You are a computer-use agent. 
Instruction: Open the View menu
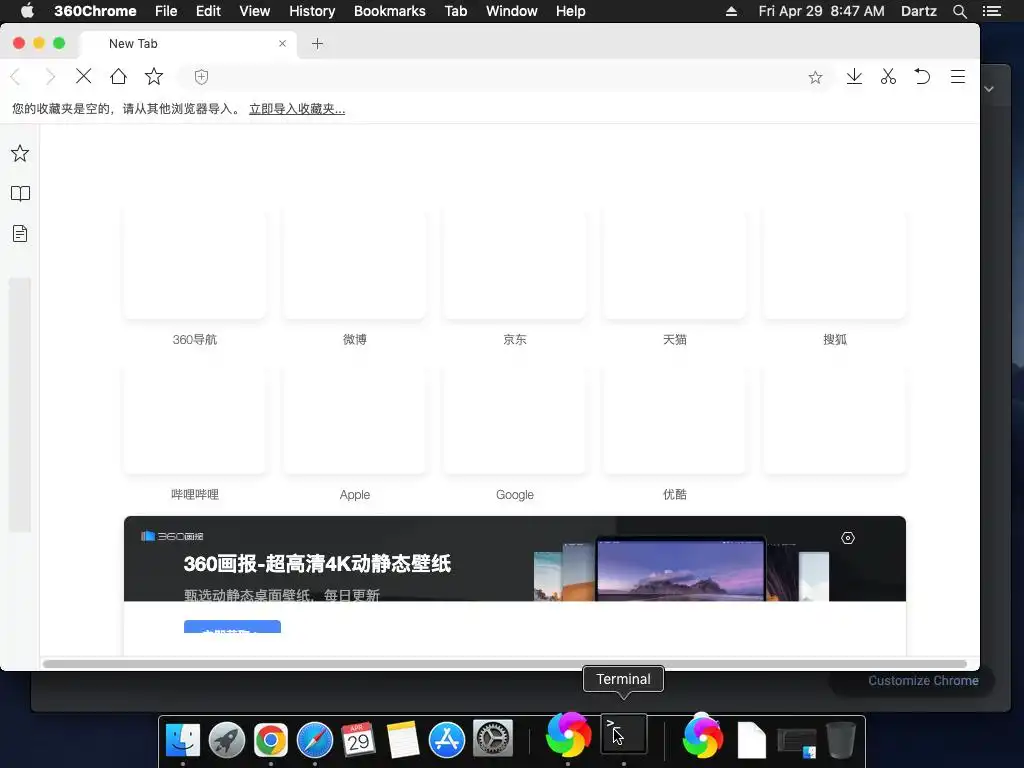pos(255,11)
